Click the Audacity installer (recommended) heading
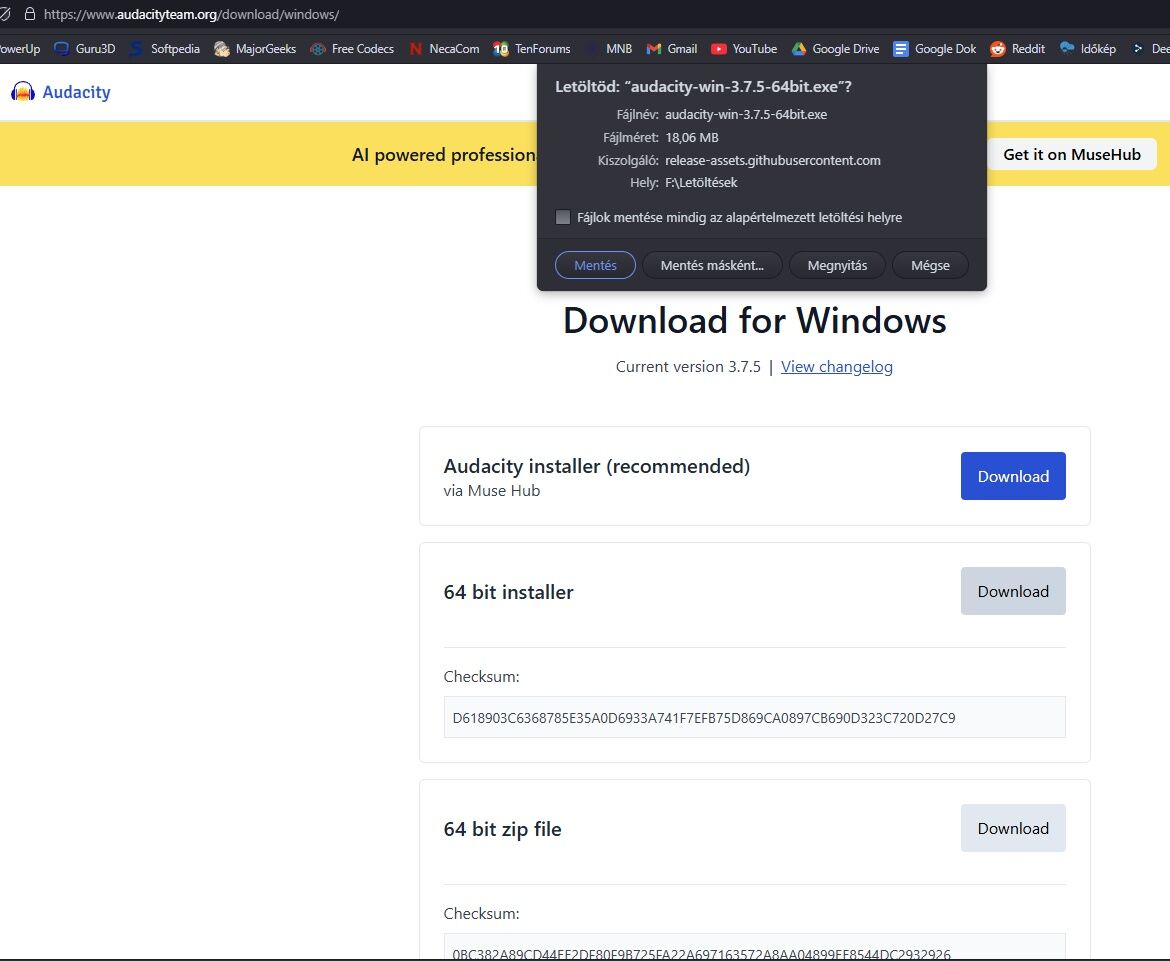Viewport: 1170px width, 961px height. click(x=597, y=466)
